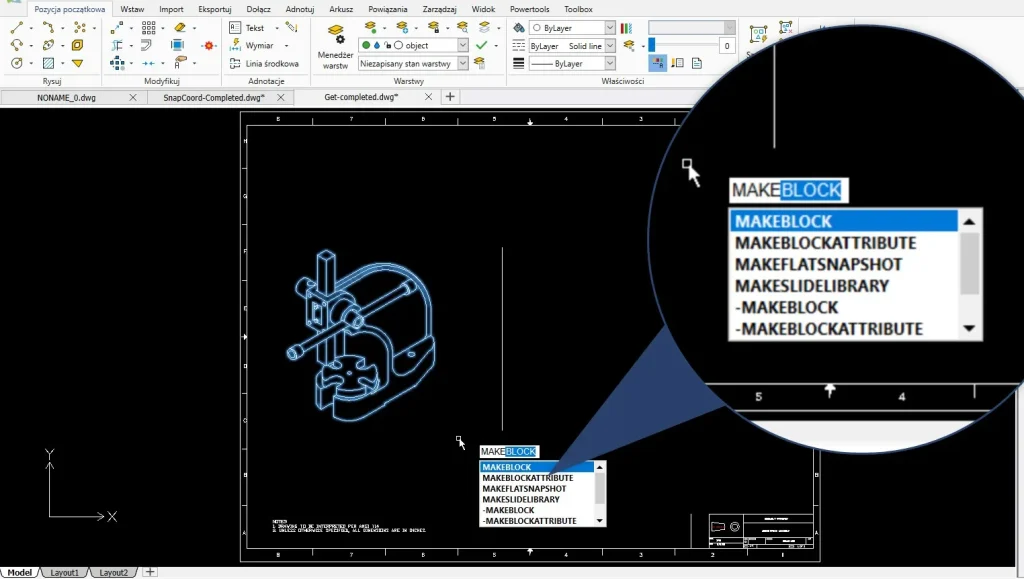The width and height of the screenshot is (1024, 579).
Task: Click the select-group icon right of Właściwości
Action: [x=758, y=34]
